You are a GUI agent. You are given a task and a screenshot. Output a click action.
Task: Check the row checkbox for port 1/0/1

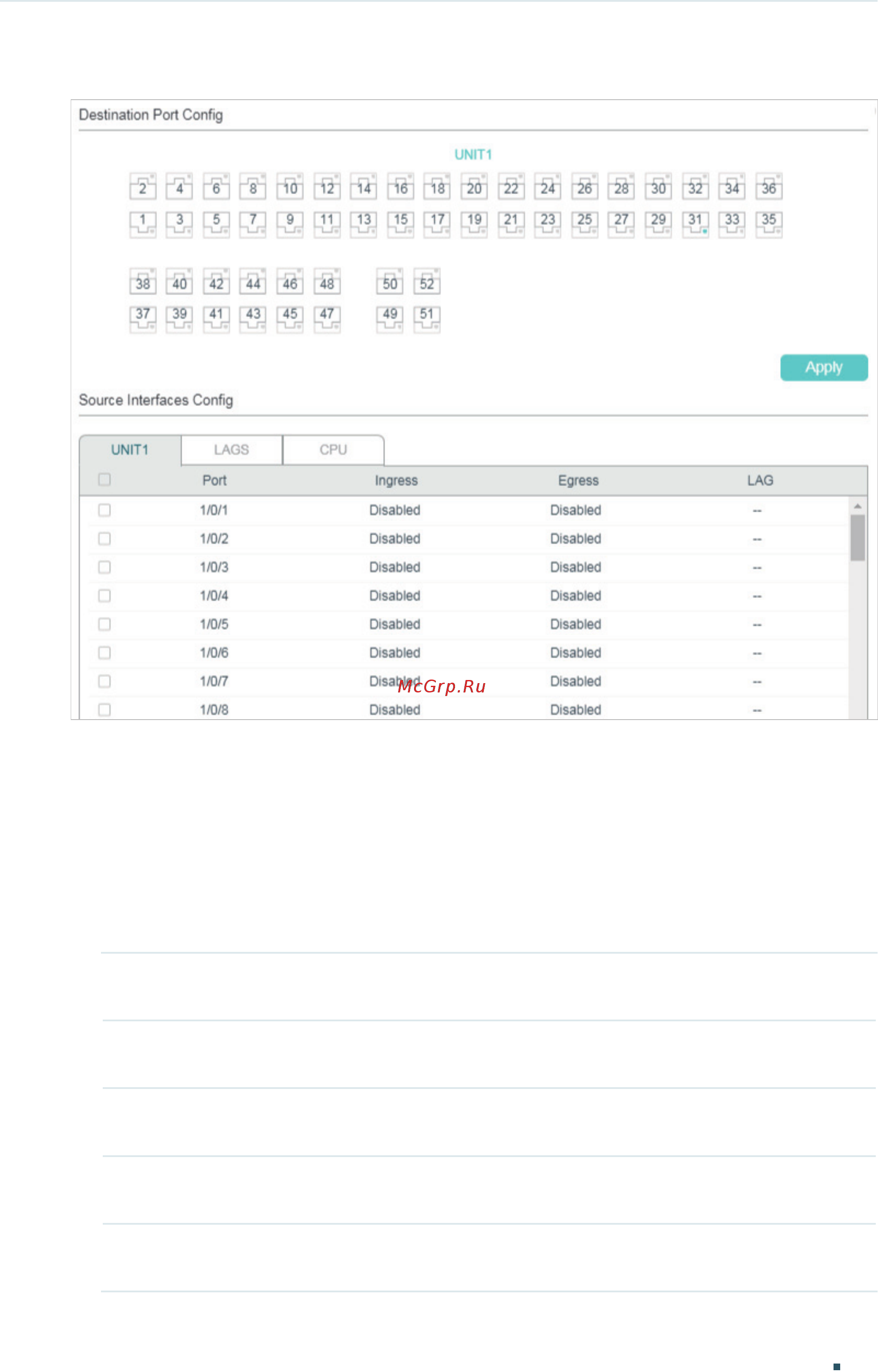pyautogui.click(x=104, y=510)
